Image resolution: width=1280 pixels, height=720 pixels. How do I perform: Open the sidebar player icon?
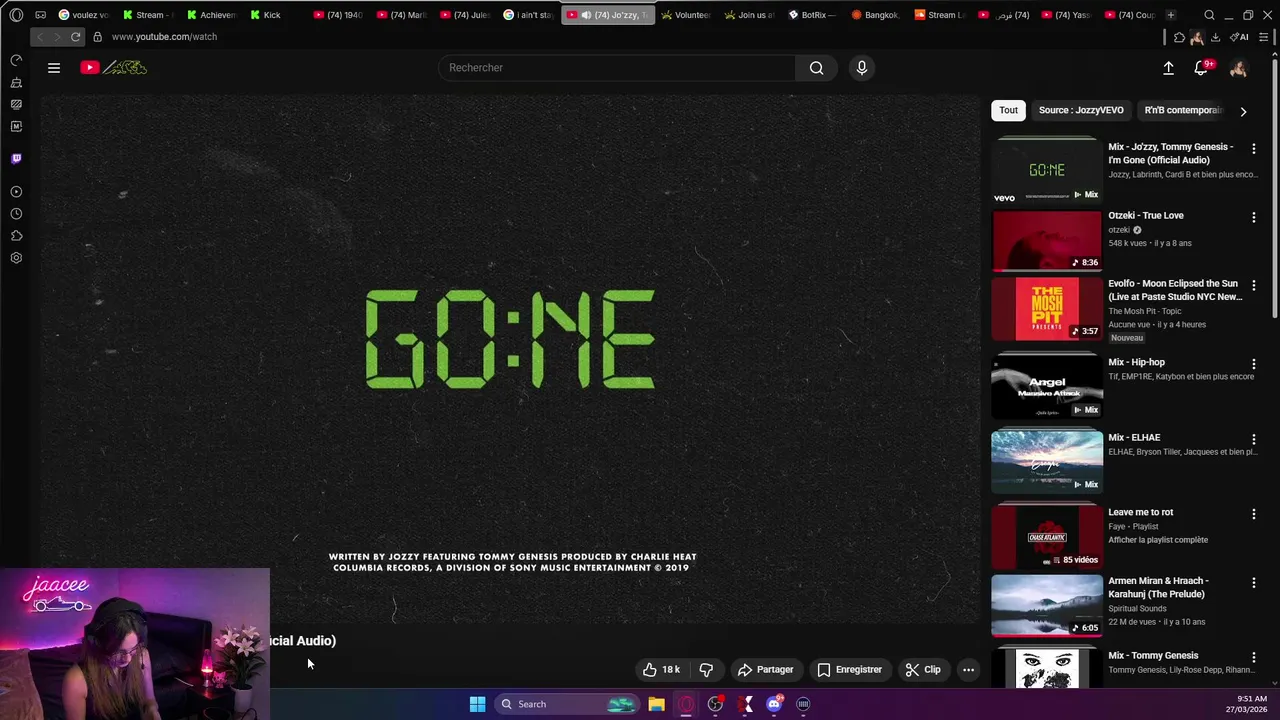(16, 192)
